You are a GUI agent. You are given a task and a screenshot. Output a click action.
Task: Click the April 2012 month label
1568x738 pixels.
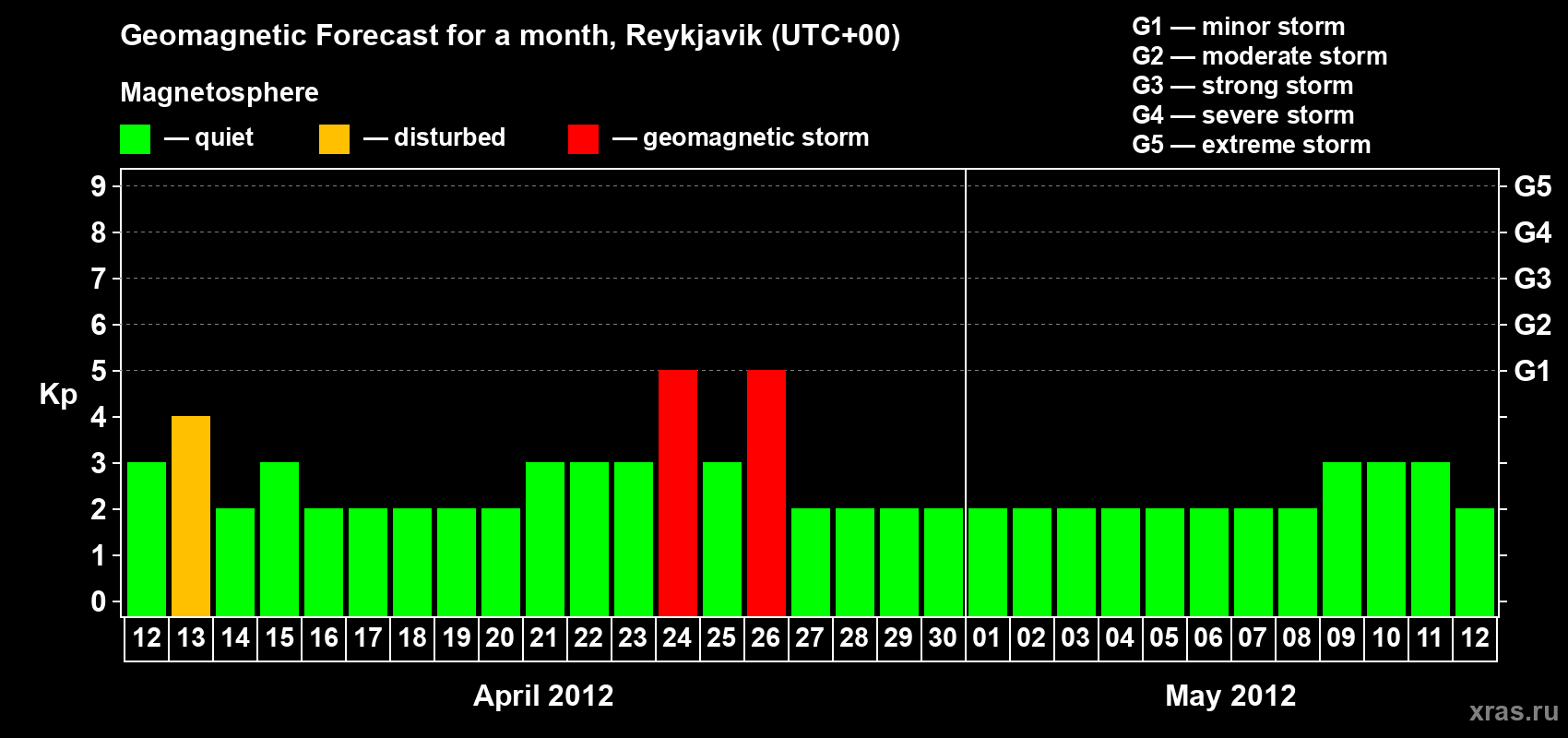click(543, 696)
